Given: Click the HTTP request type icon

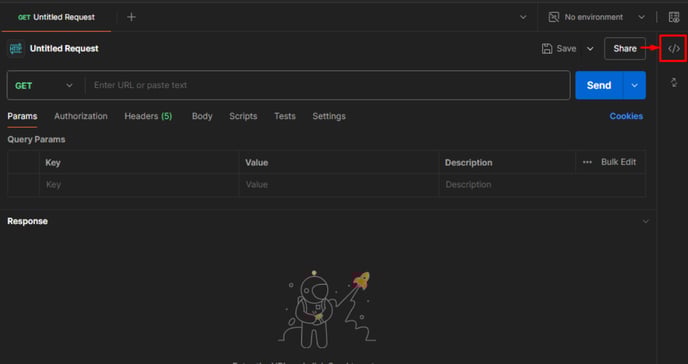Looking at the screenshot, I should (16, 48).
